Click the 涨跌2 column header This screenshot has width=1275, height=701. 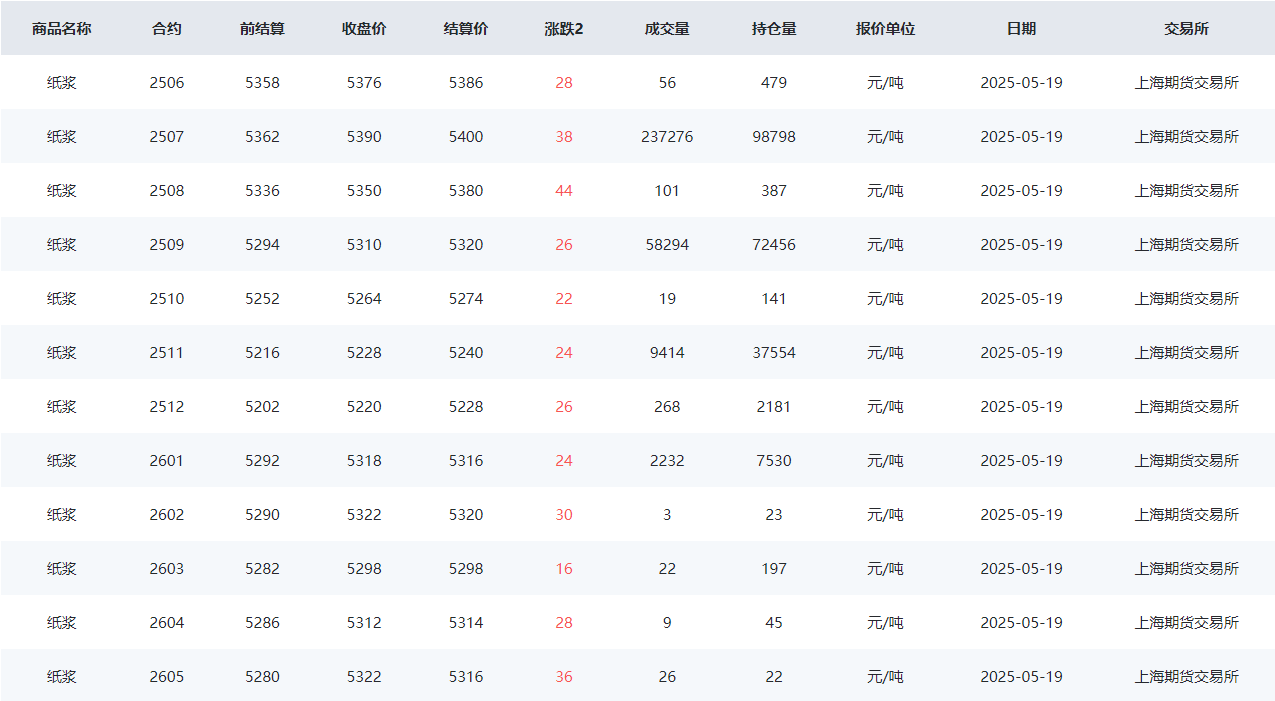pos(564,29)
